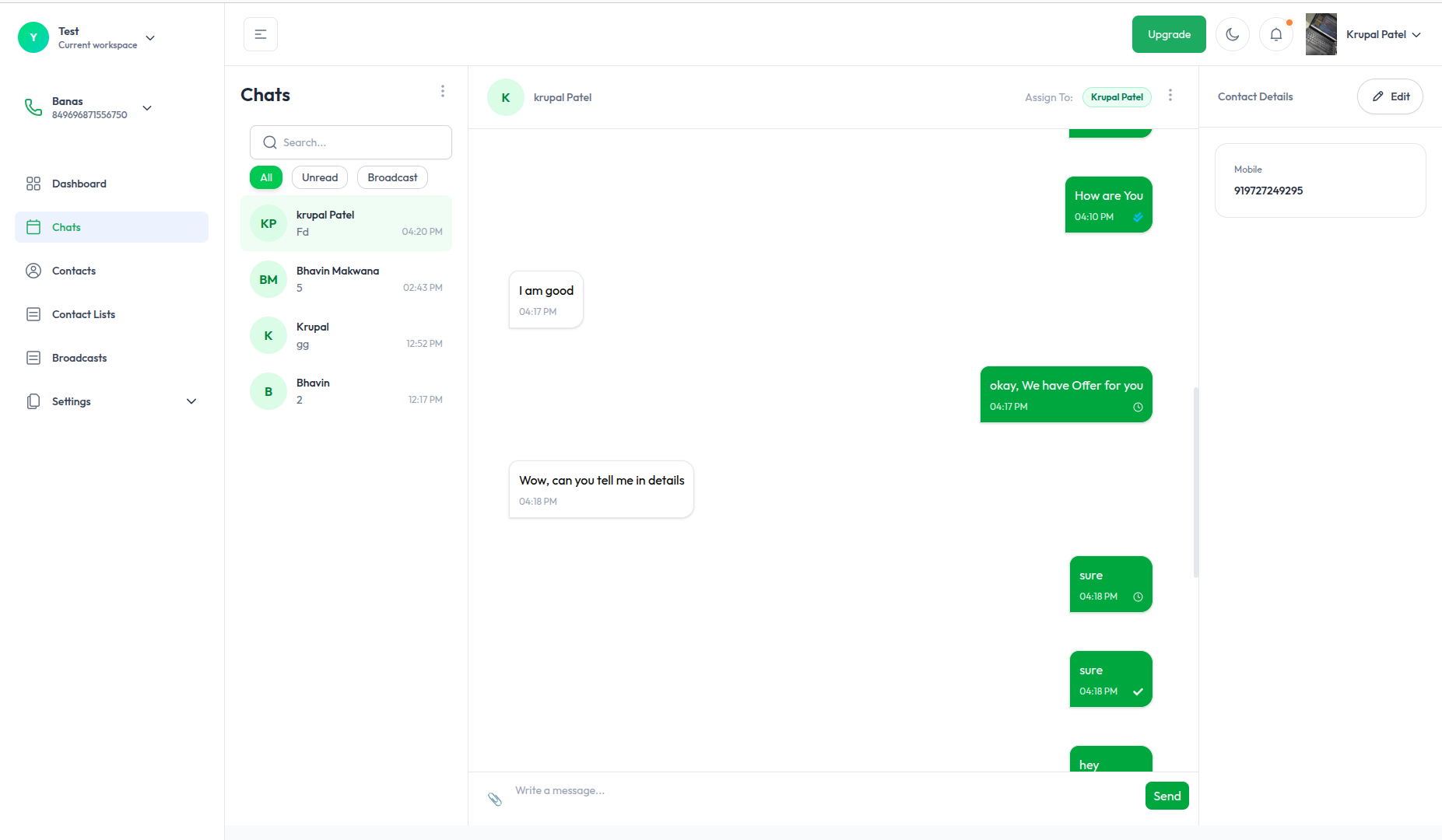Open notifications via the bell icon
This screenshot has height=840, width=1442.
(1276, 34)
